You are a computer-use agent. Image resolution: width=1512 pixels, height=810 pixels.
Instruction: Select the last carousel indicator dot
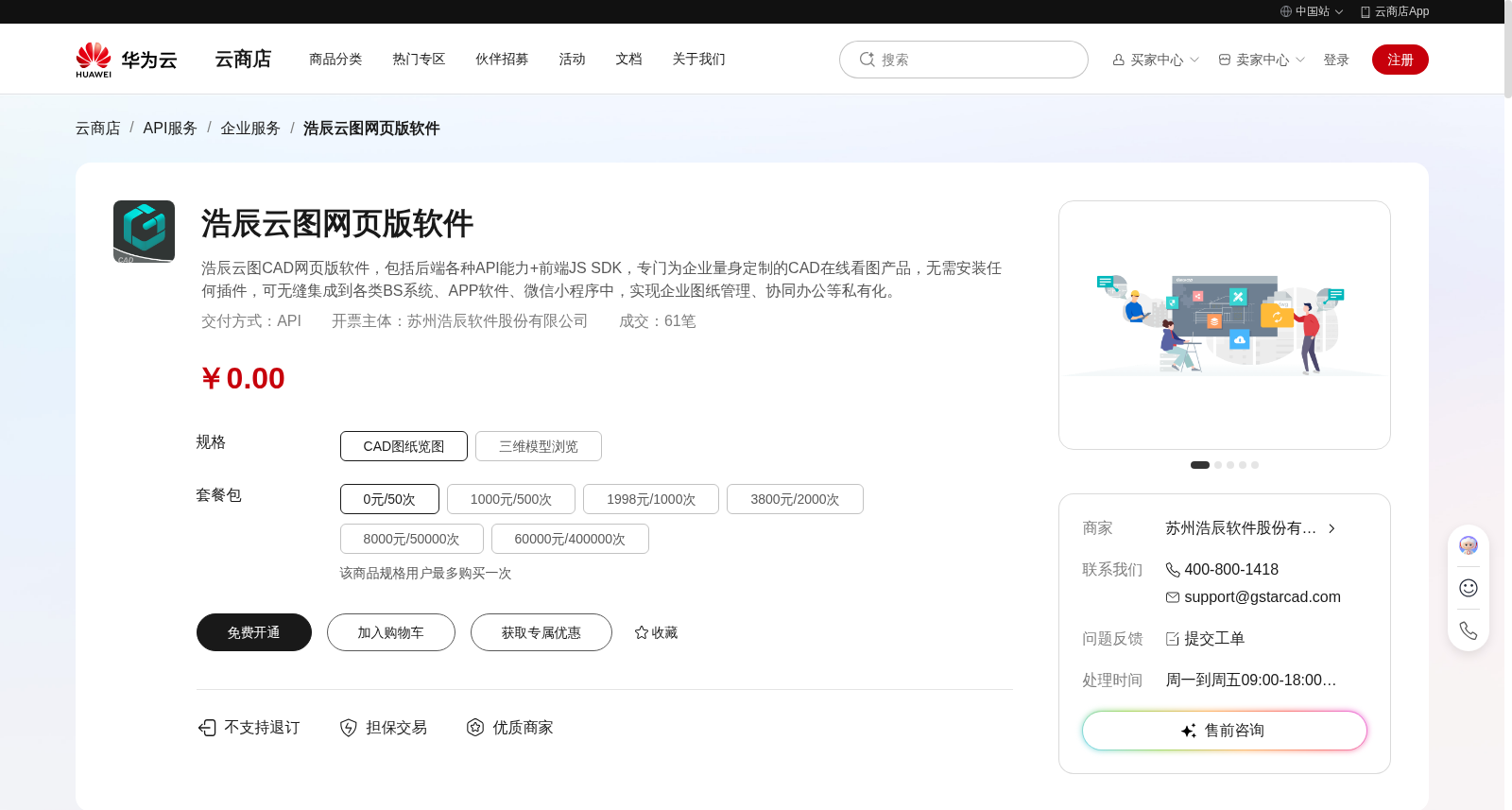point(1255,465)
